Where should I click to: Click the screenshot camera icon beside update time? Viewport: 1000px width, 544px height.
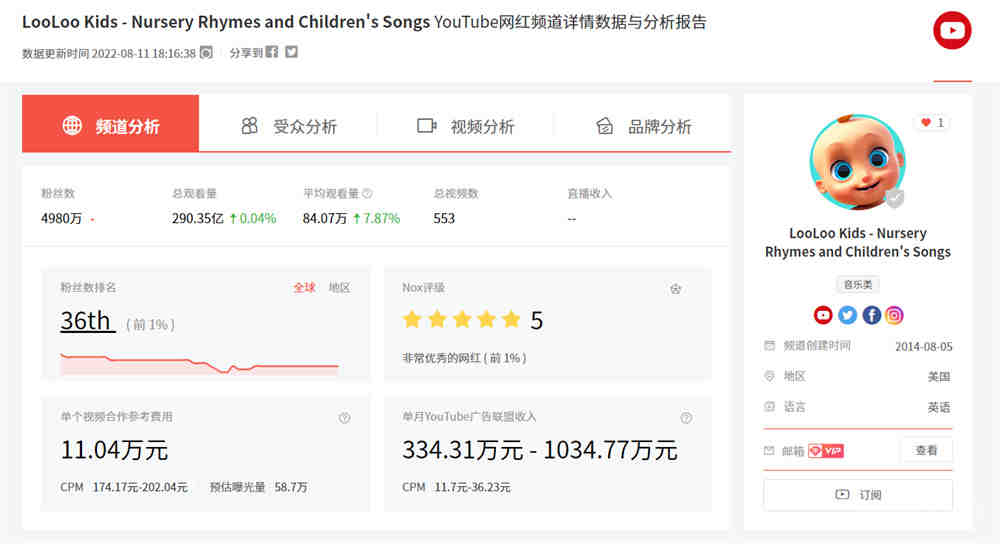(x=206, y=52)
